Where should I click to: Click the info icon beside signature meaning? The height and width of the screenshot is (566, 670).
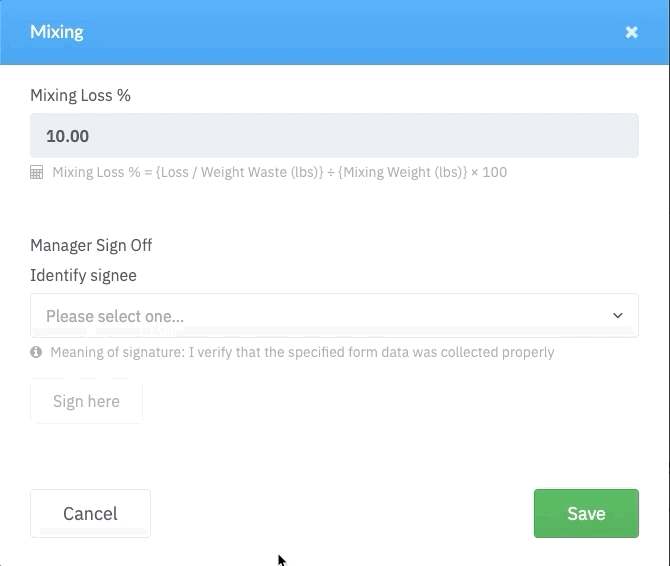(36, 352)
